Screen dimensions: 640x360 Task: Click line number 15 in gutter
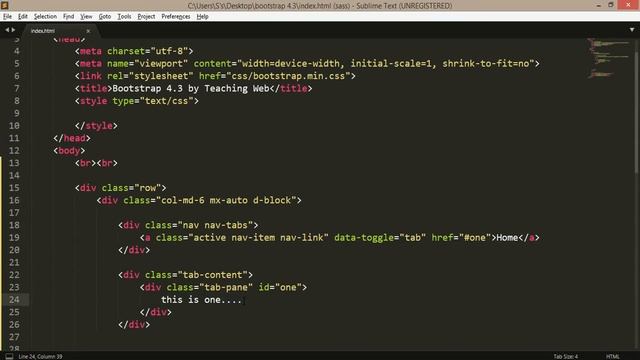coord(14,188)
